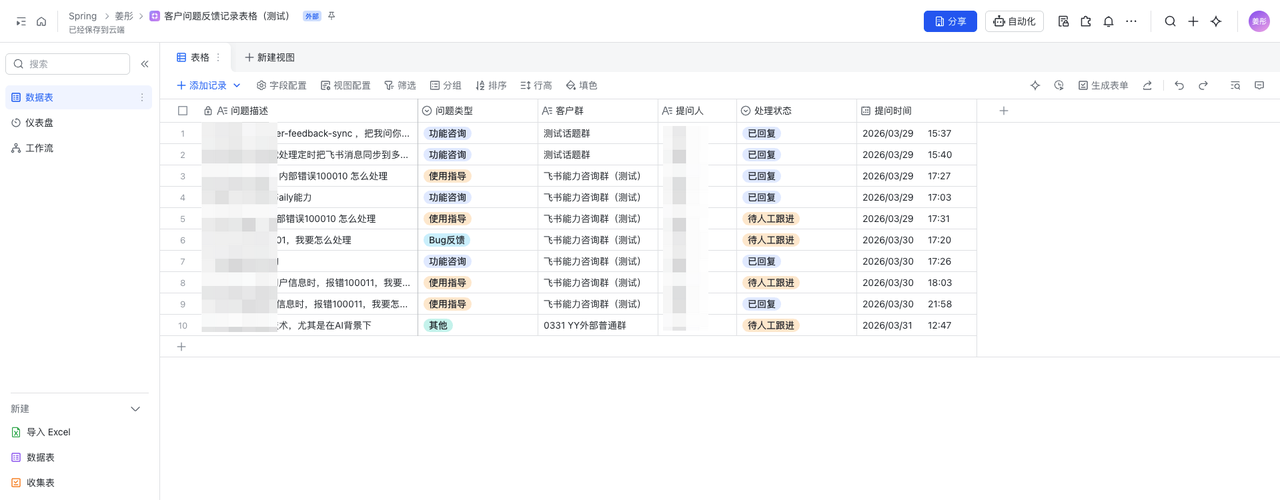This screenshot has width=1280, height=500.
Task: Open 工作流 in the sidebar
Action: 39,148
